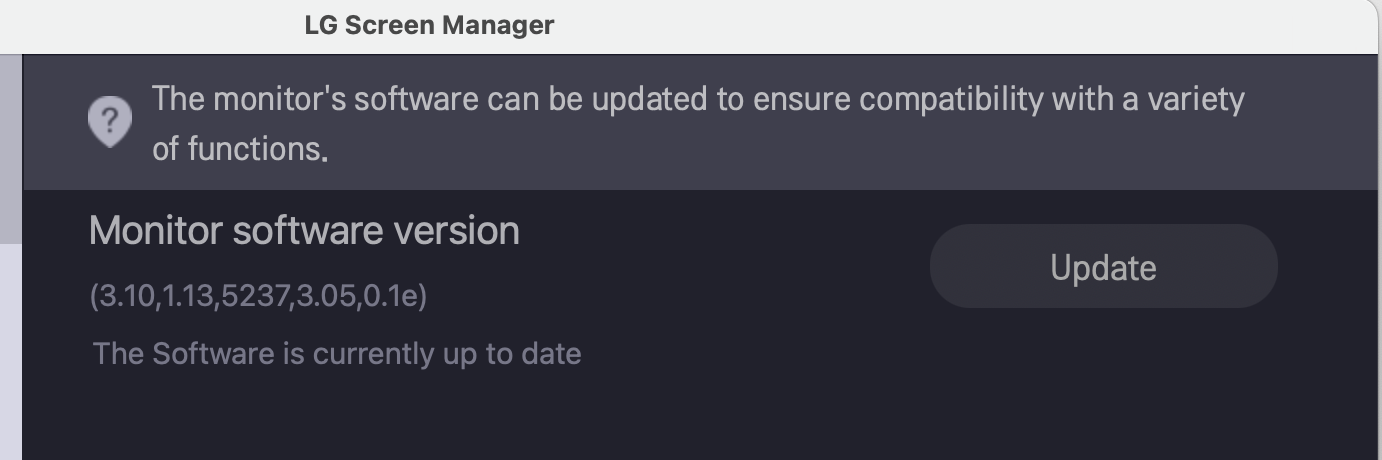Start the monitor software update

(1103, 267)
